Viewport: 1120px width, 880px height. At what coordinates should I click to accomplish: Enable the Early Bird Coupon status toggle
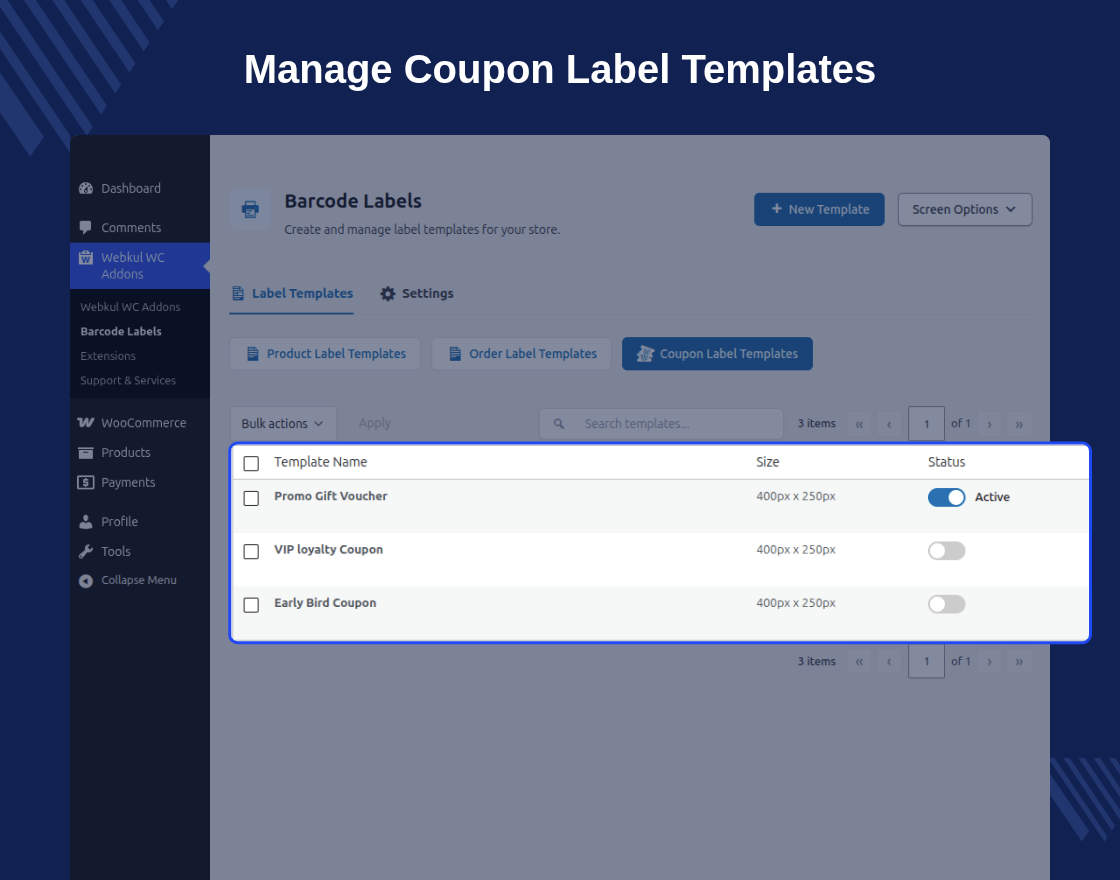tap(946, 604)
